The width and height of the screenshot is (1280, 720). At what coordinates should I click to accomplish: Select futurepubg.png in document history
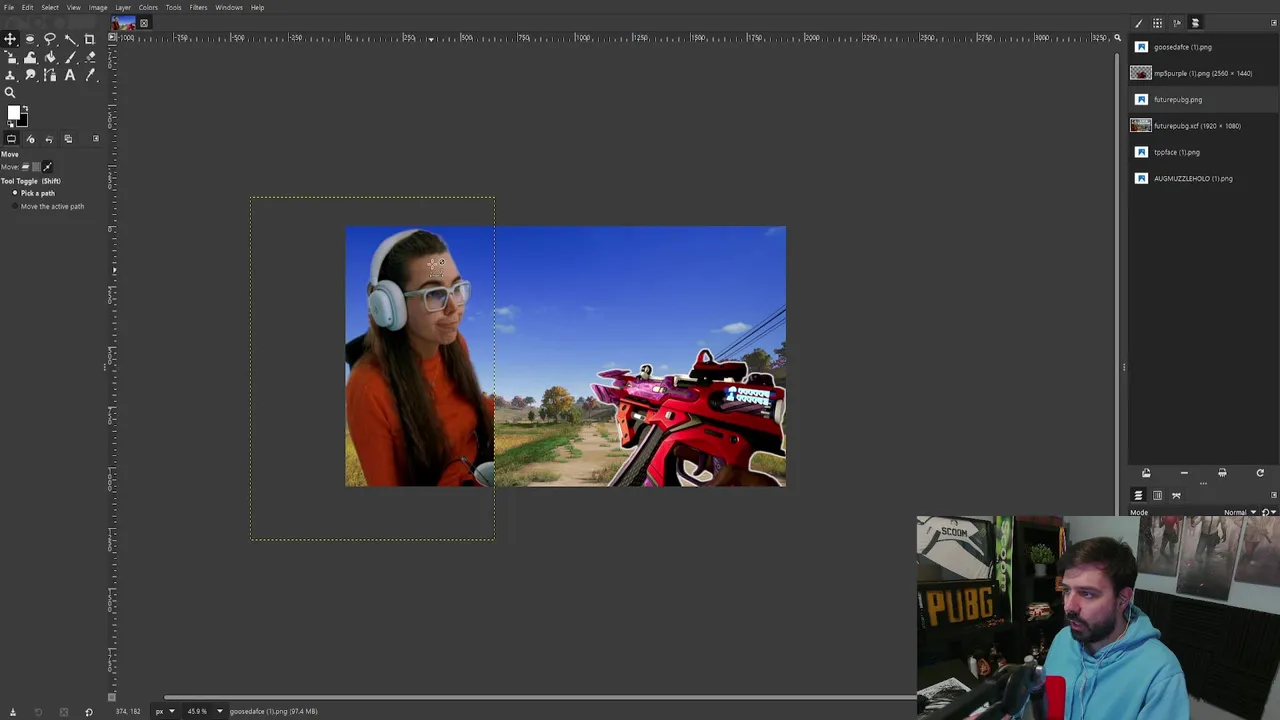tap(1203, 99)
